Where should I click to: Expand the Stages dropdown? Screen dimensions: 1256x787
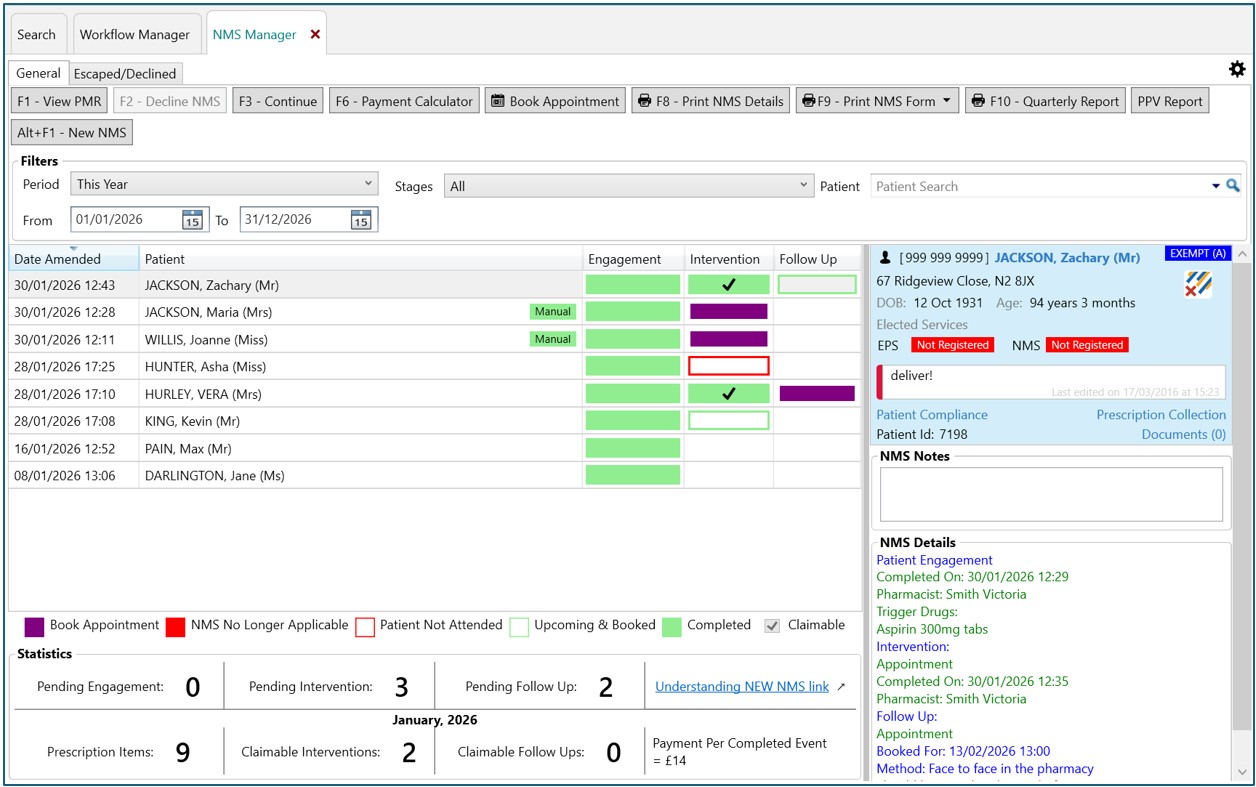(x=628, y=186)
